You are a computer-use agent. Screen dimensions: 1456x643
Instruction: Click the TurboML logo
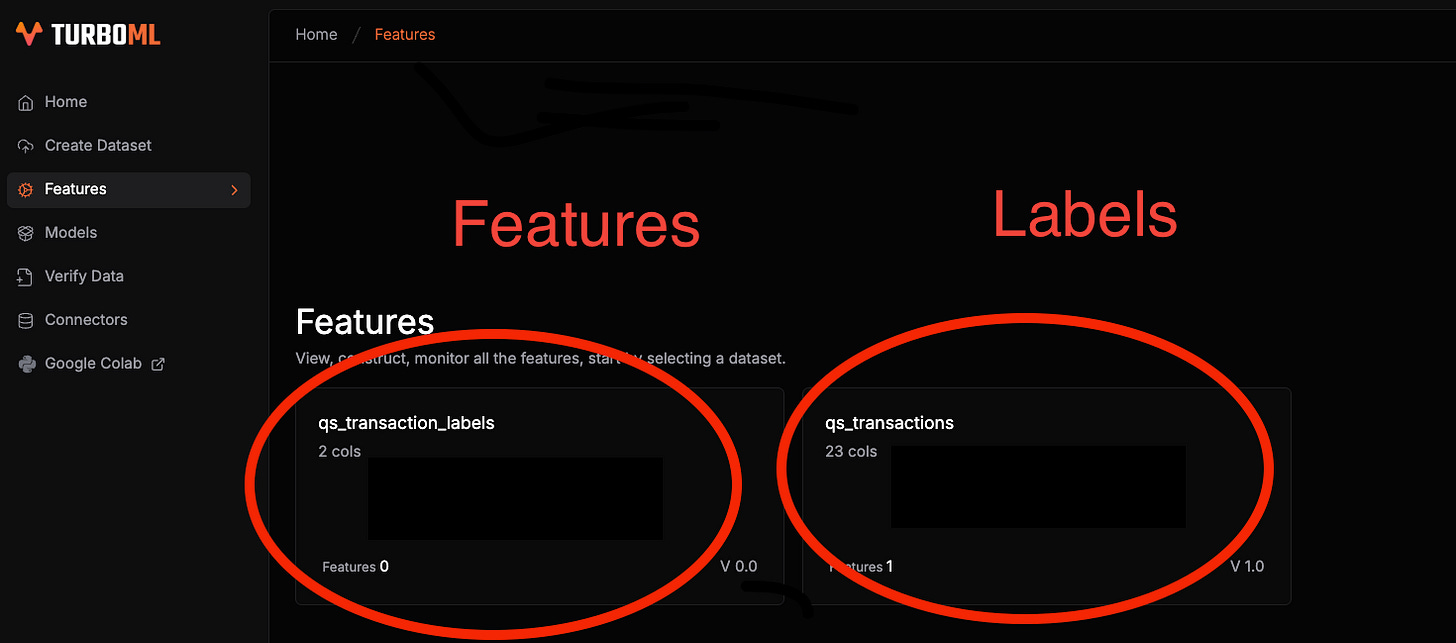[88, 34]
